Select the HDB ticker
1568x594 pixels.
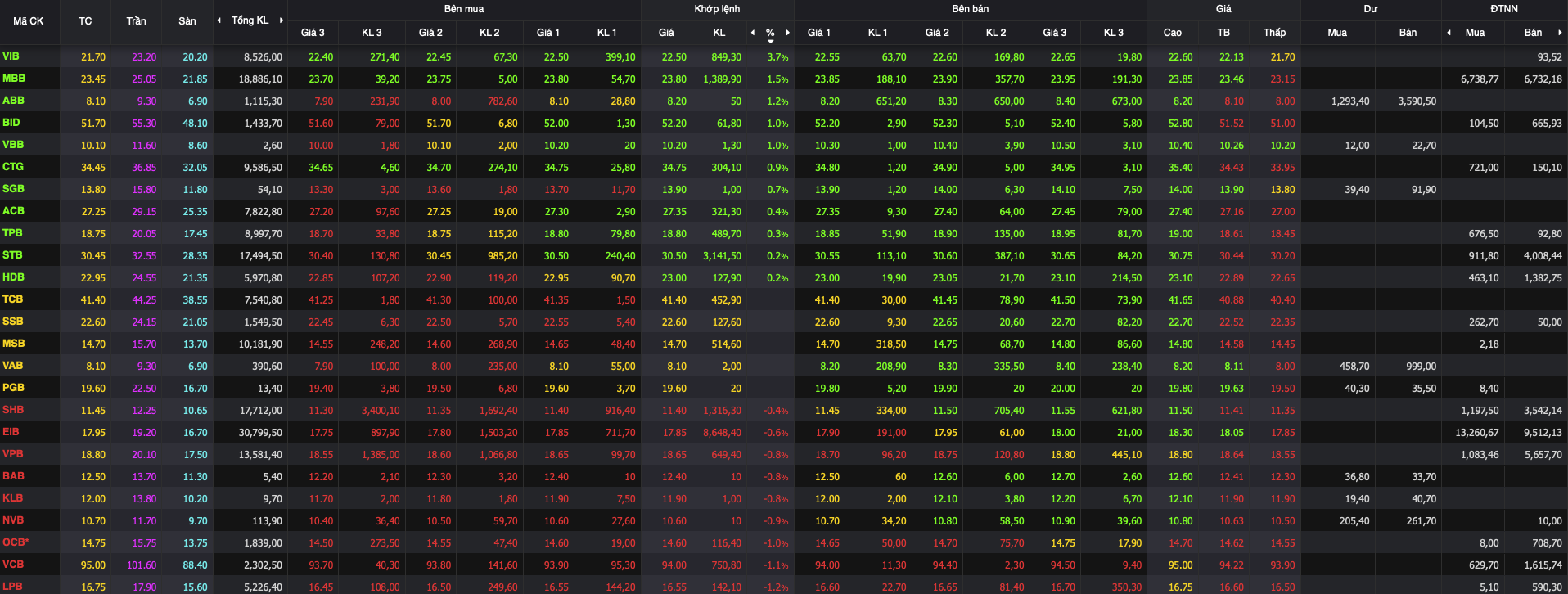(x=13, y=277)
